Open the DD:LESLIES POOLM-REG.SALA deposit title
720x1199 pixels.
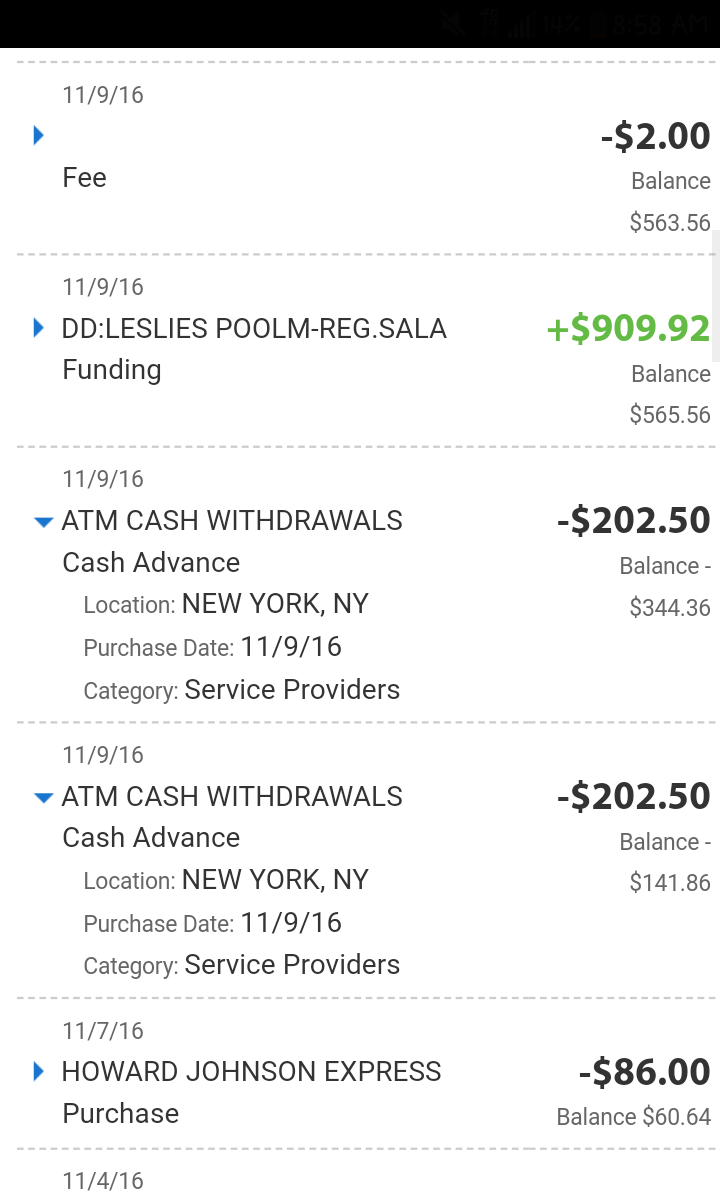tap(254, 328)
